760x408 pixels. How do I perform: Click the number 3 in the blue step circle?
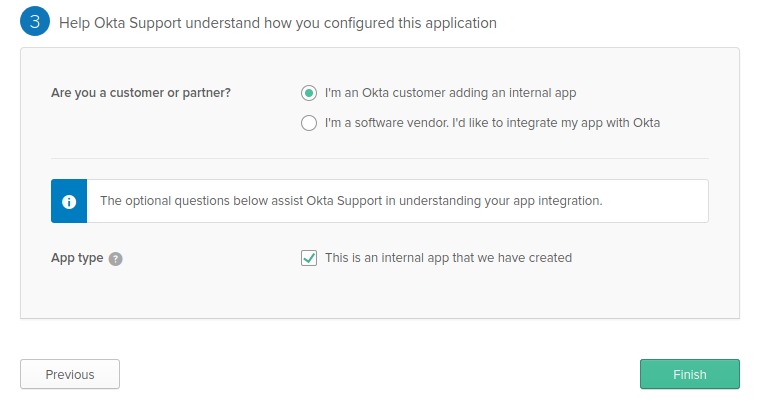[35, 21]
